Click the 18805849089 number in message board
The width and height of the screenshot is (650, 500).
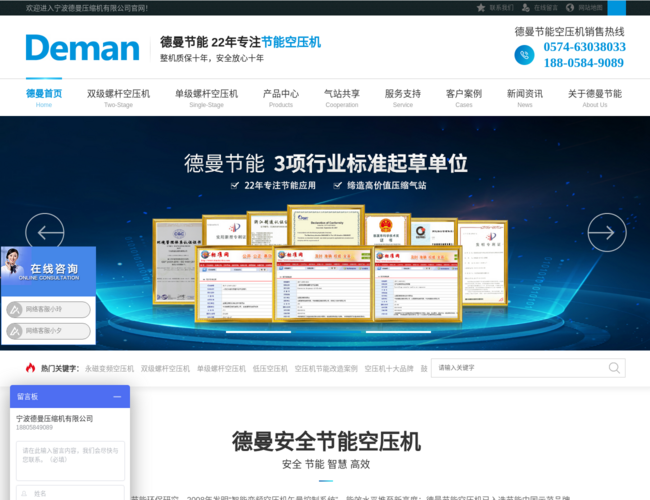[34, 427]
